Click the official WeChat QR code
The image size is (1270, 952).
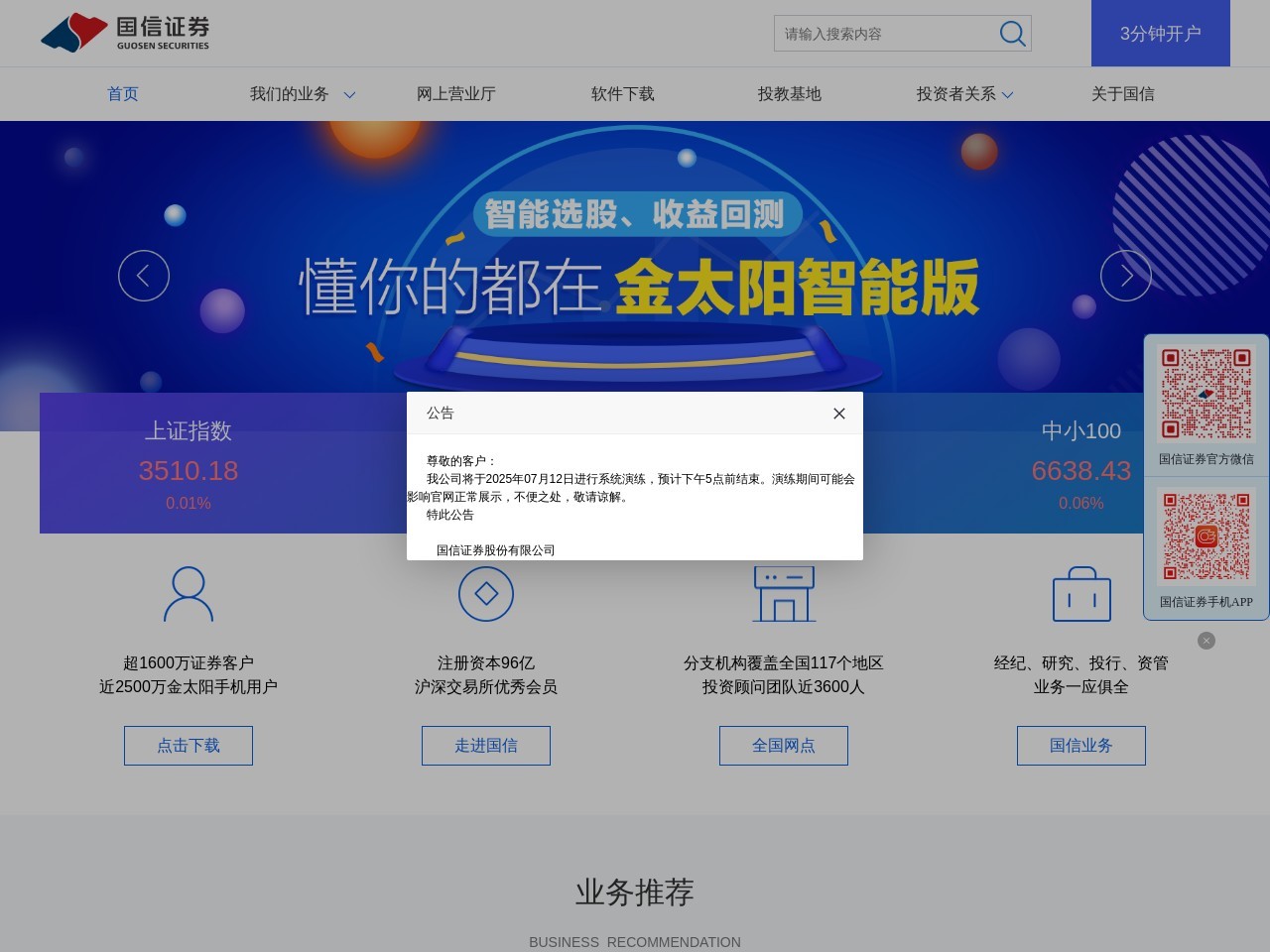(x=1206, y=393)
